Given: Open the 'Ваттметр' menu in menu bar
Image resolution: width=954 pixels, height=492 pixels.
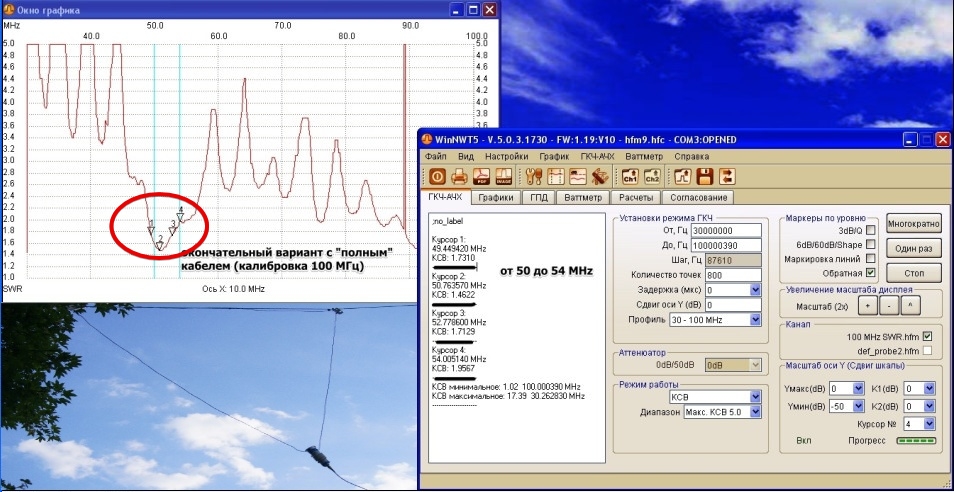Looking at the screenshot, I should point(644,156).
